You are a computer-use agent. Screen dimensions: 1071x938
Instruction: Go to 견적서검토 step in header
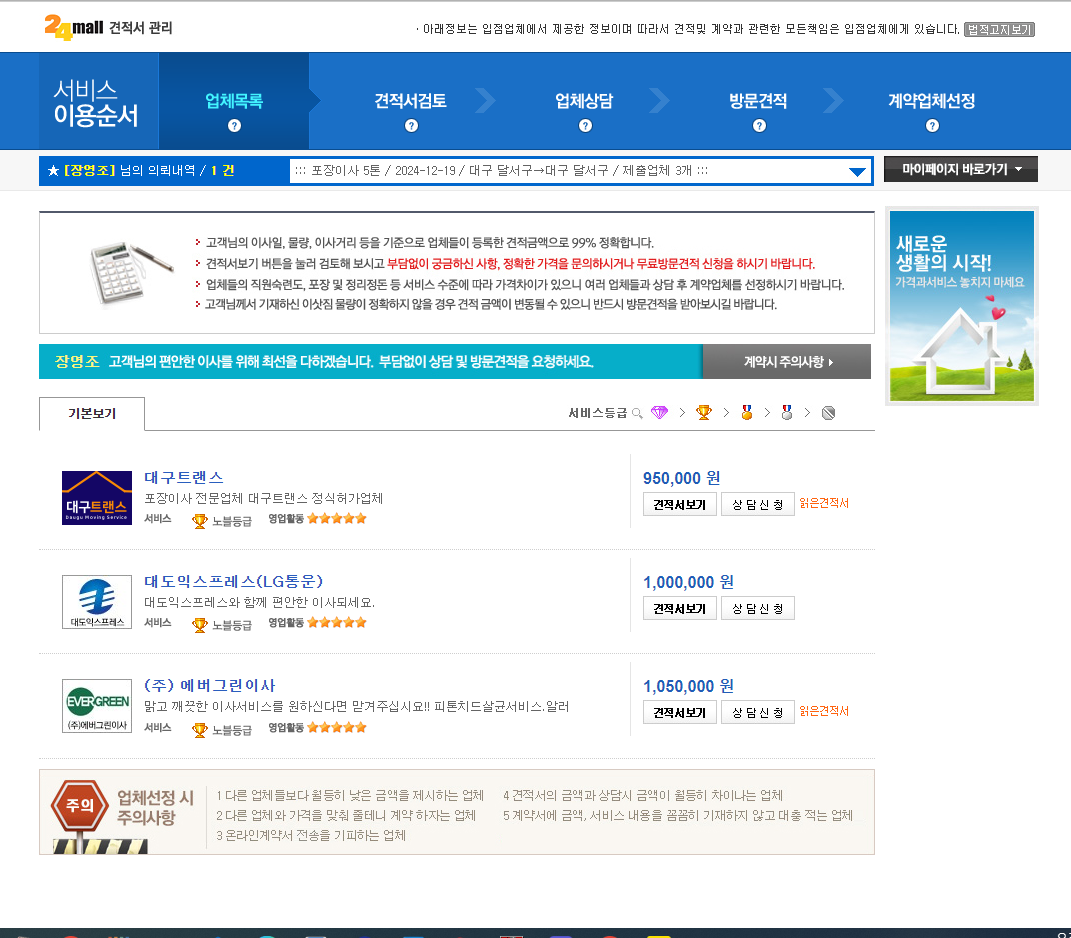[x=410, y=101]
